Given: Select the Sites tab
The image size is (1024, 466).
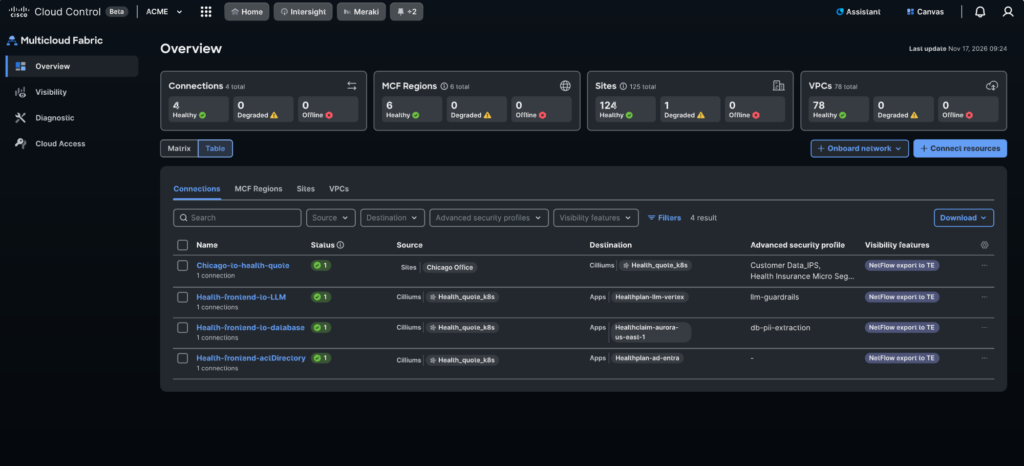Looking at the screenshot, I should pos(306,189).
